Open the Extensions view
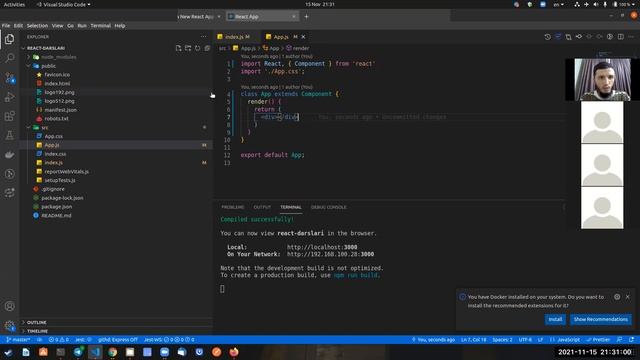This screenshot has width=640, height=360. tap(9, 116)
